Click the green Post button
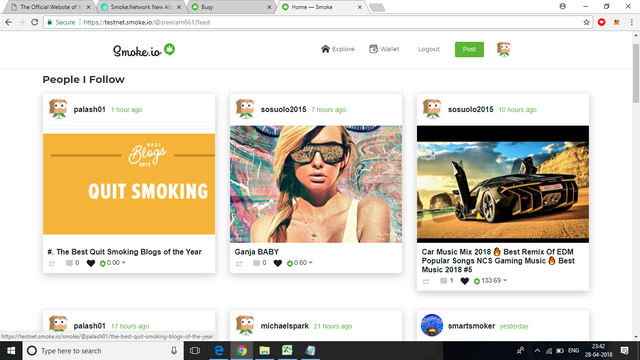 pyautogui.click(x=469, y=49)
